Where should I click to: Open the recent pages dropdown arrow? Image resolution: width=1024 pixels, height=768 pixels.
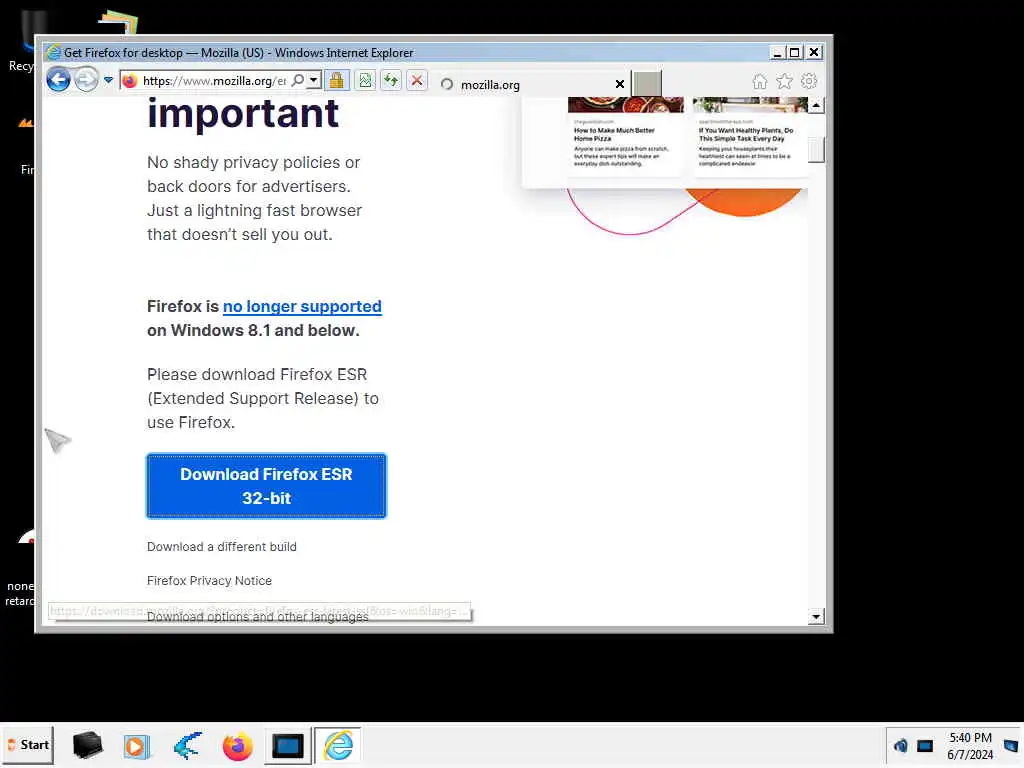108,80
